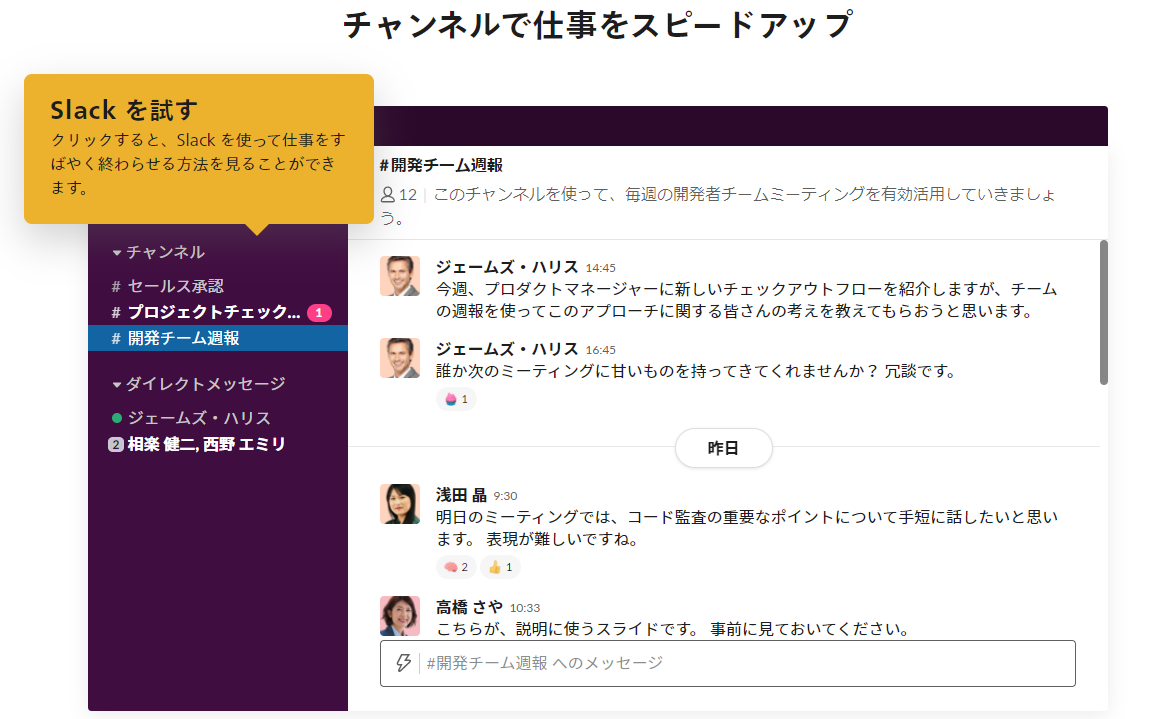
Task: Click the cupcake emoji reaction with 1
Action: click(x=456, y=399)
